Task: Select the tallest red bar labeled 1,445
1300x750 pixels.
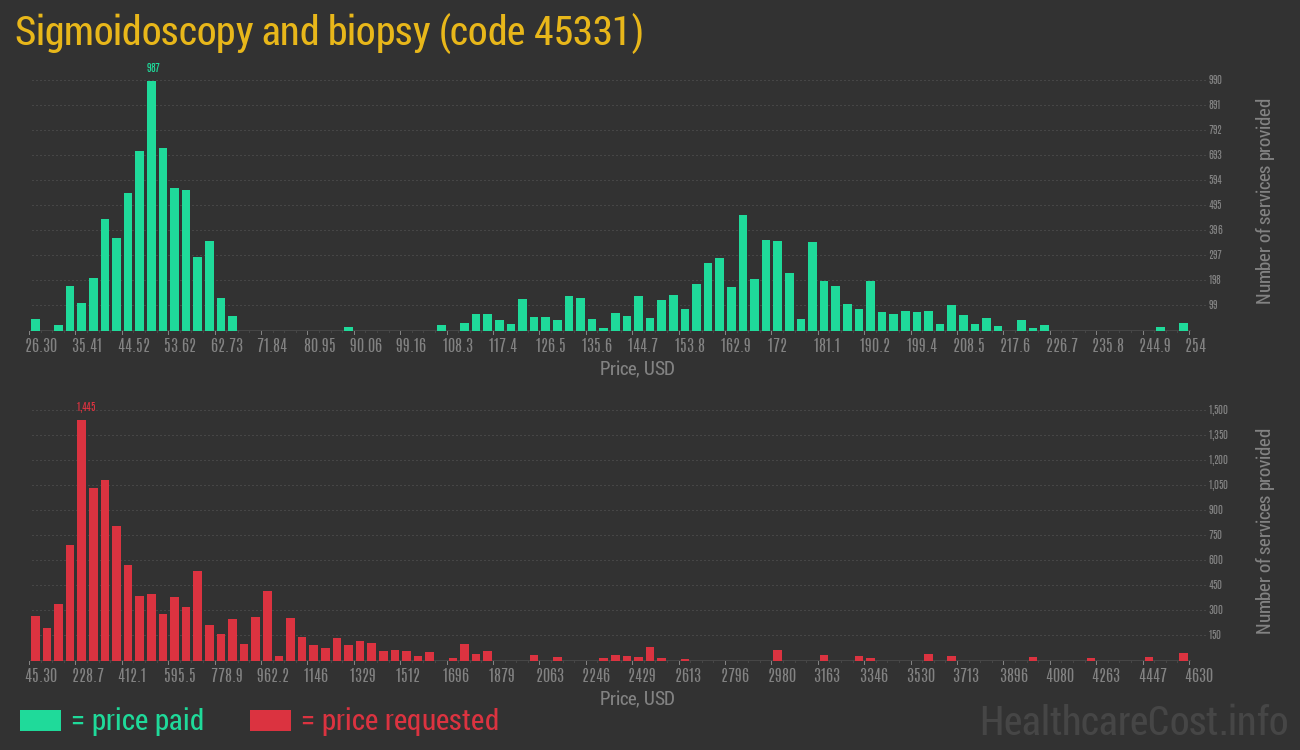Action: point(82,540)
